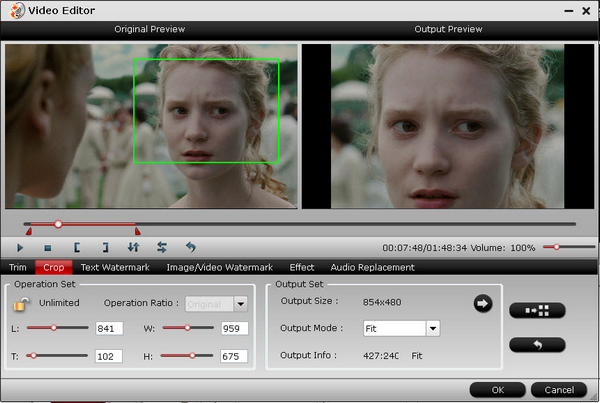Click the H crop slider handle
This screenshot has width=600, height=403.
click(x=192, y=356)
